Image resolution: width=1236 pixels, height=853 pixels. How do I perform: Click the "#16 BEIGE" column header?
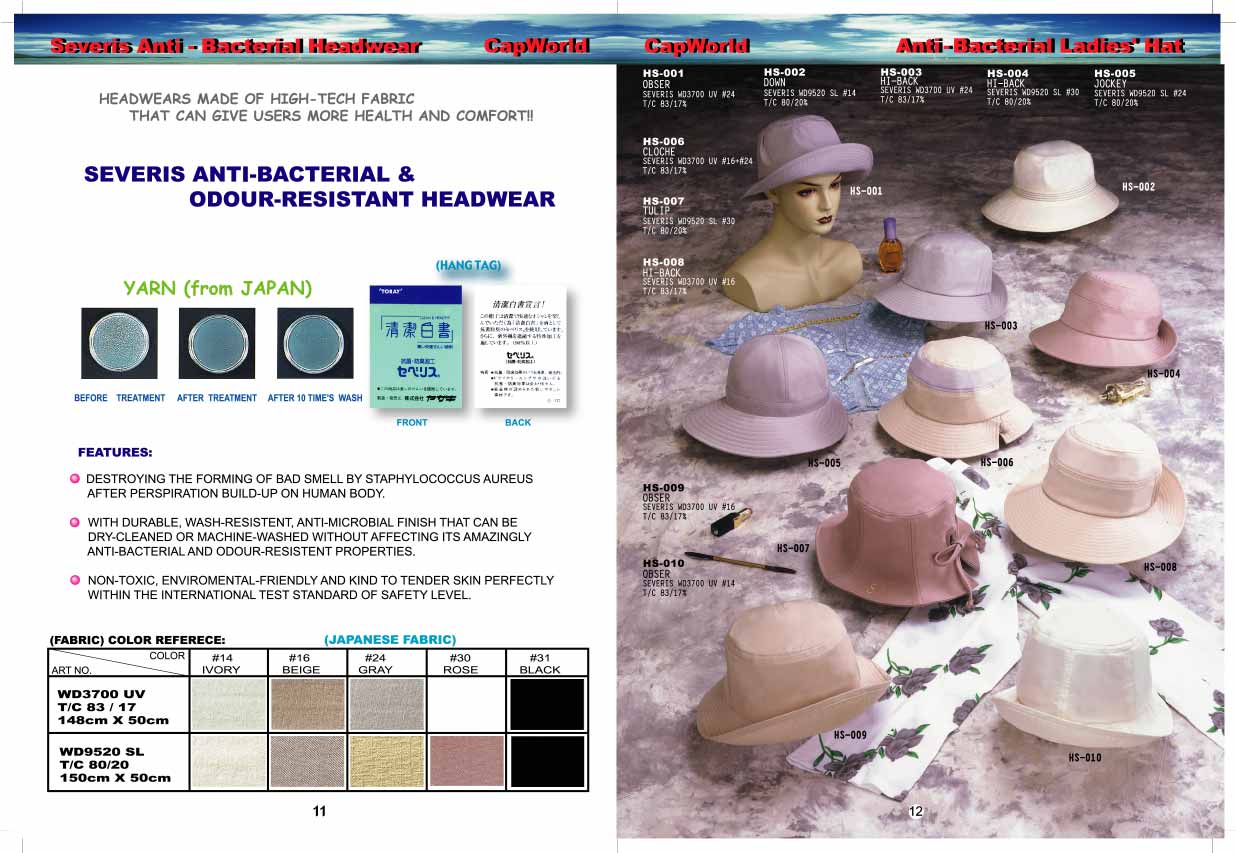click(300, 664)
